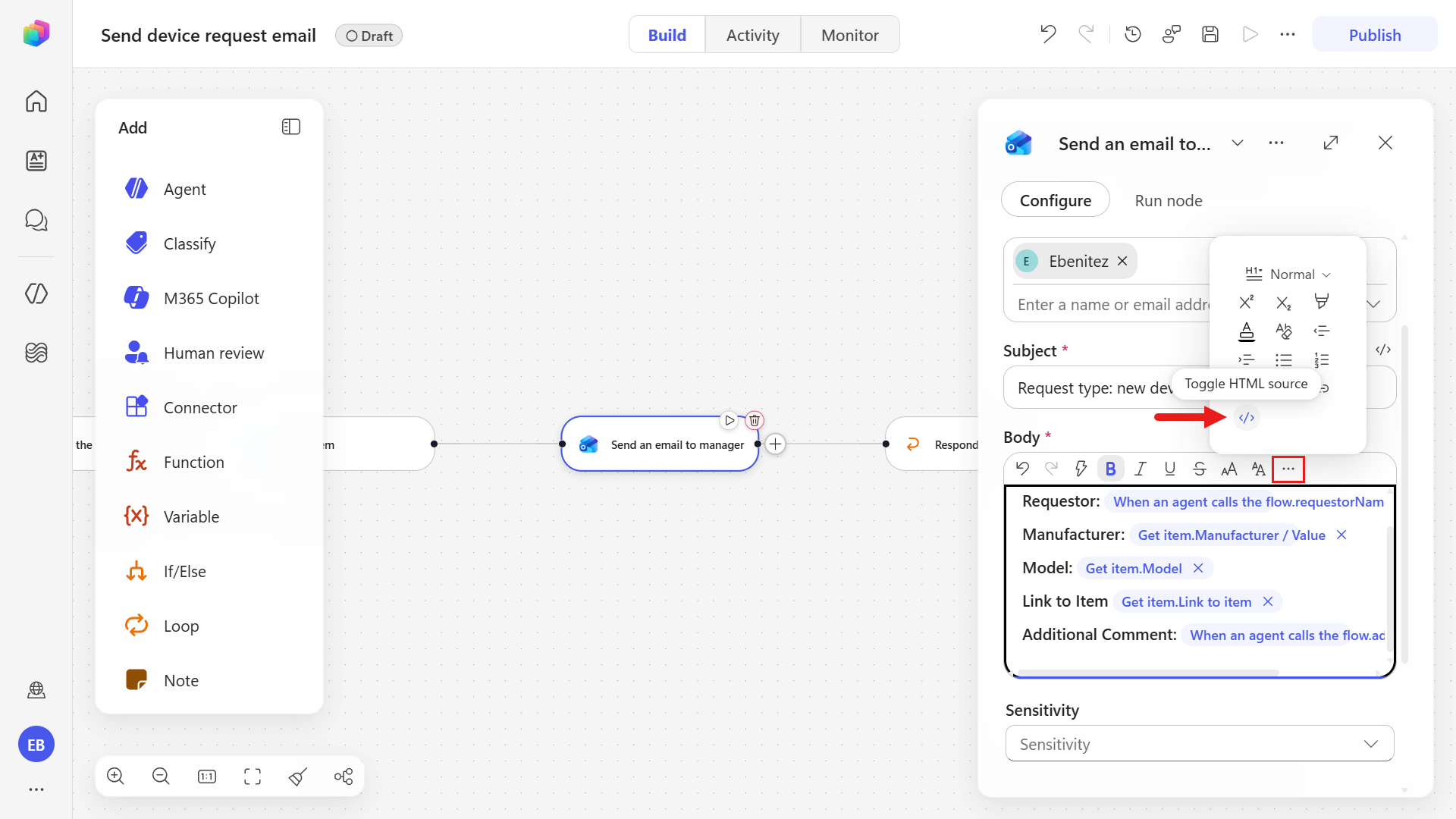Decrease paragraph indent

[x=1321, y=331]
